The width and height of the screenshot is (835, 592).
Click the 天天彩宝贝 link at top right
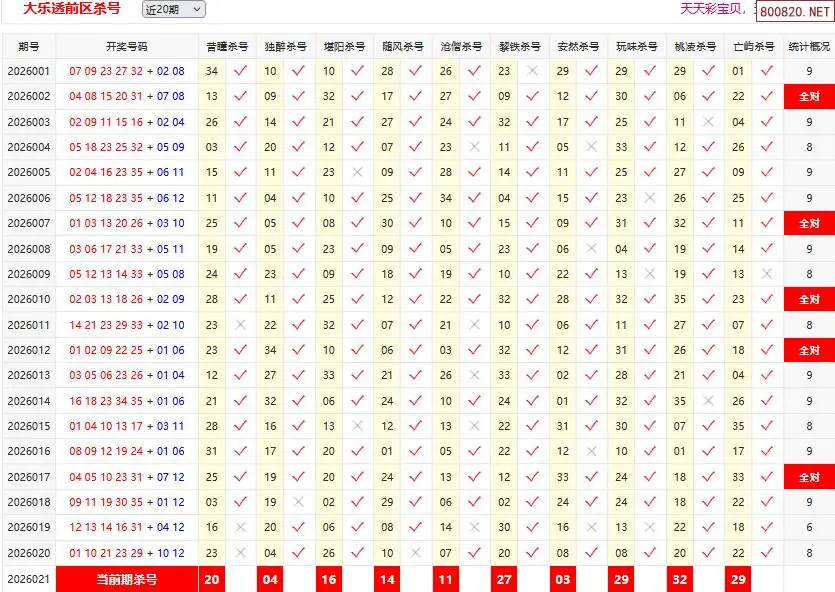coord(714,9)
